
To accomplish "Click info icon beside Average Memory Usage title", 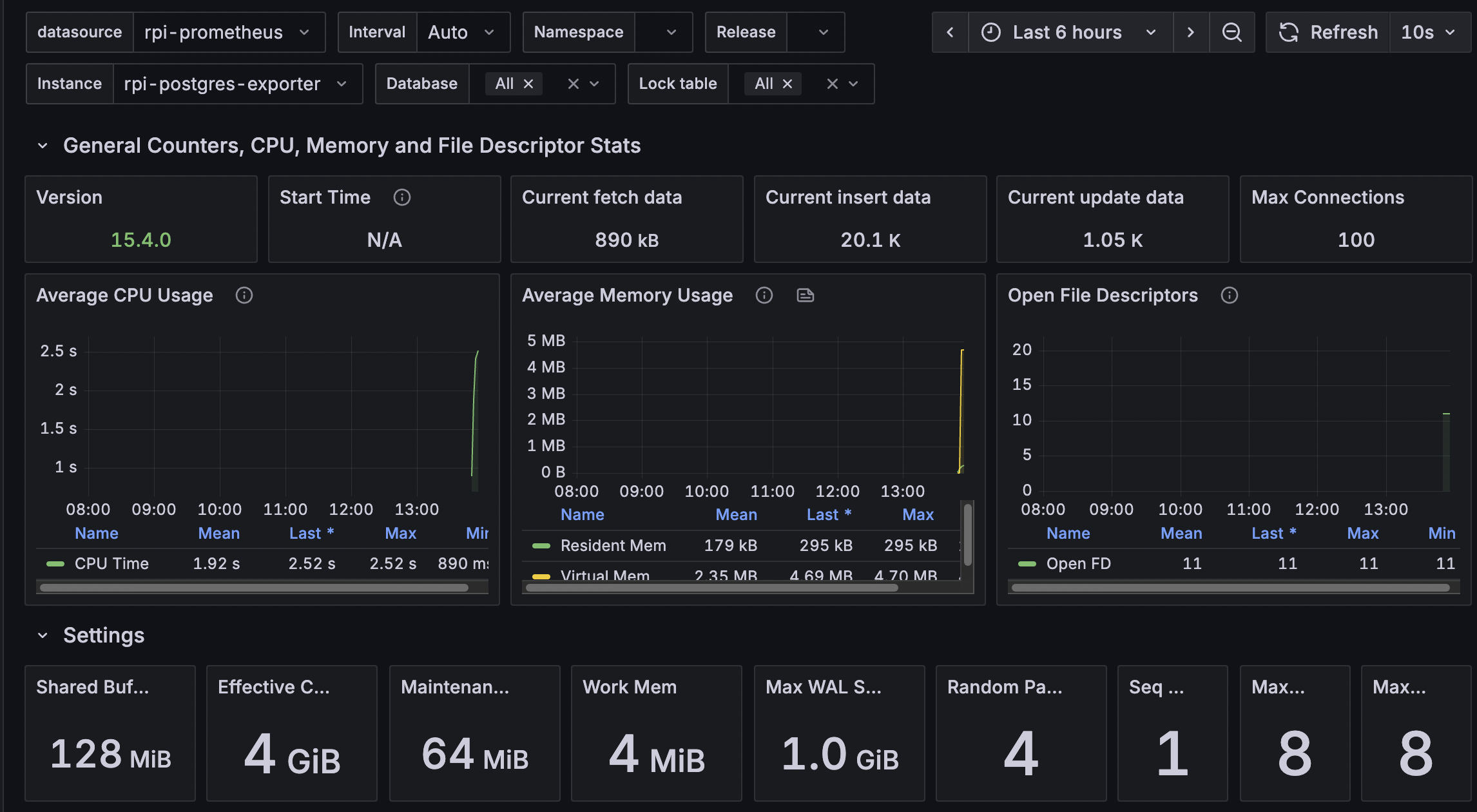I will coord(764,295).
